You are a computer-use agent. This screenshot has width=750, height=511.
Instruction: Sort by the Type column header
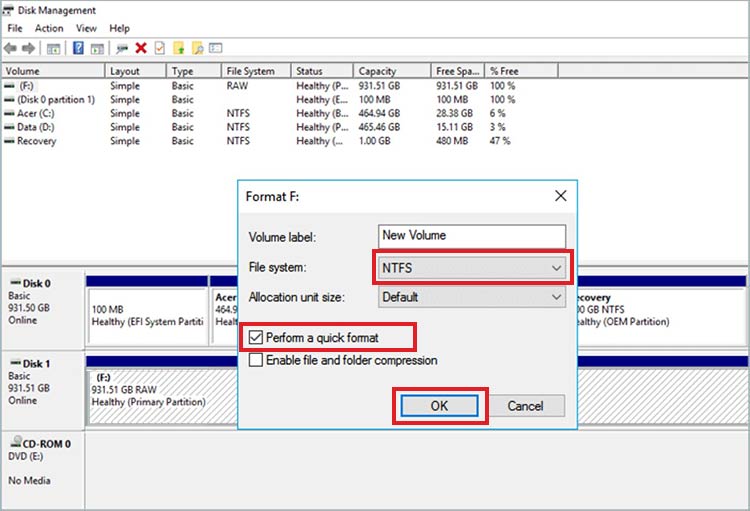coord(194,71)
